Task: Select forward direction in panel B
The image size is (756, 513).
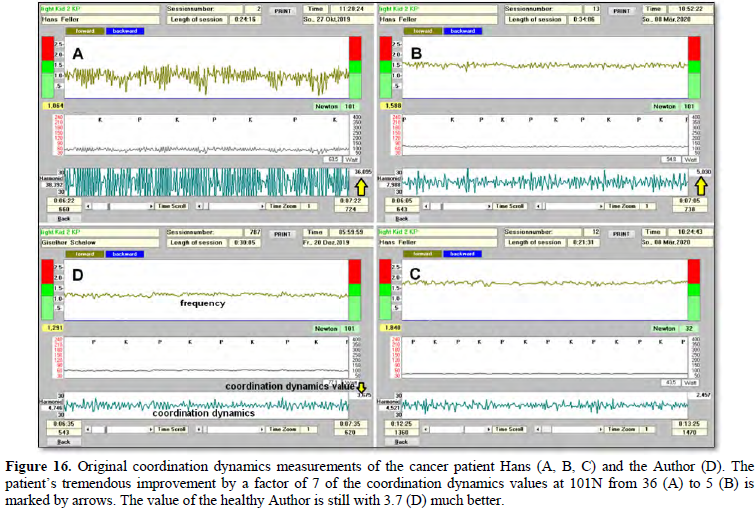Action: (x=423, y=31)
